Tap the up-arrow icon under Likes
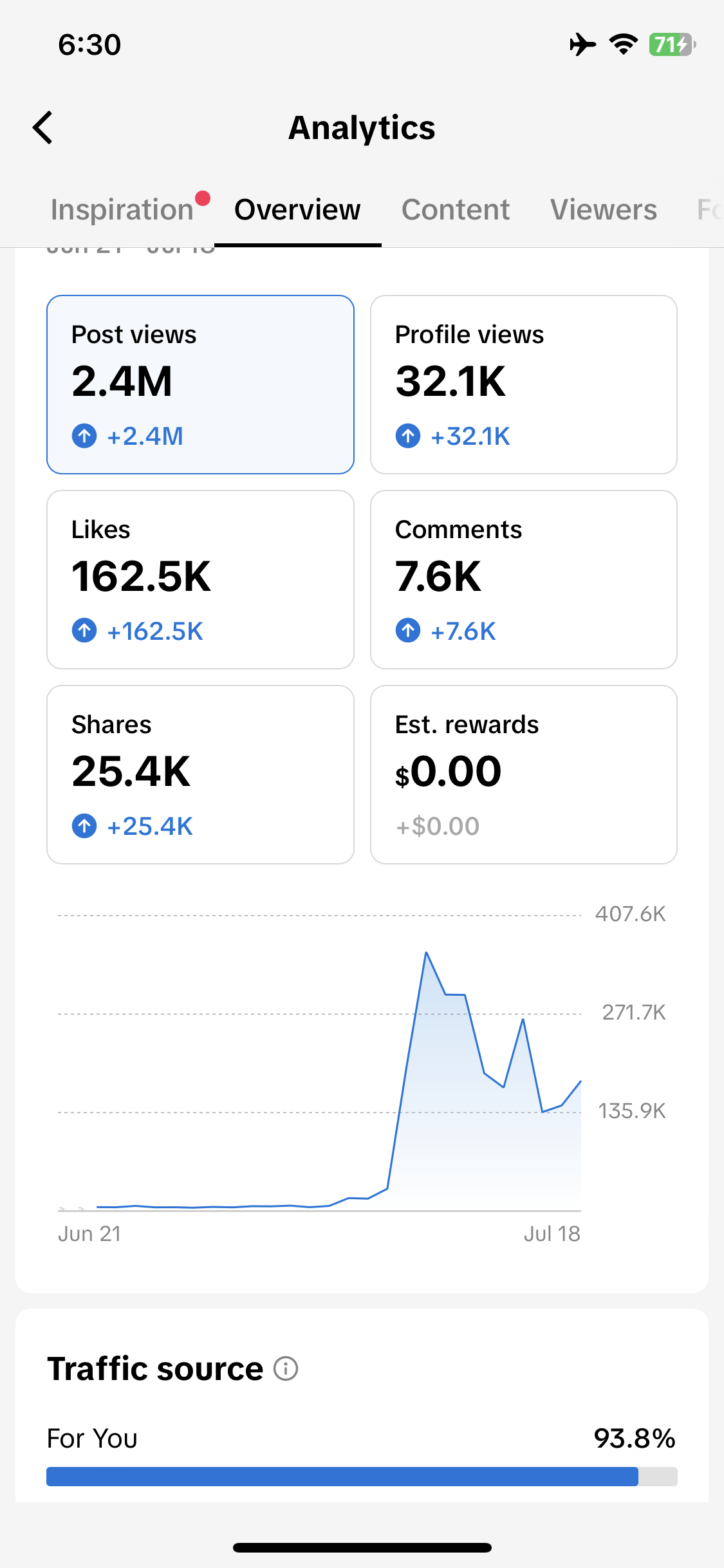Image resolution: width=724 pixels, height=1568 pixels. [x=84, y=631]
